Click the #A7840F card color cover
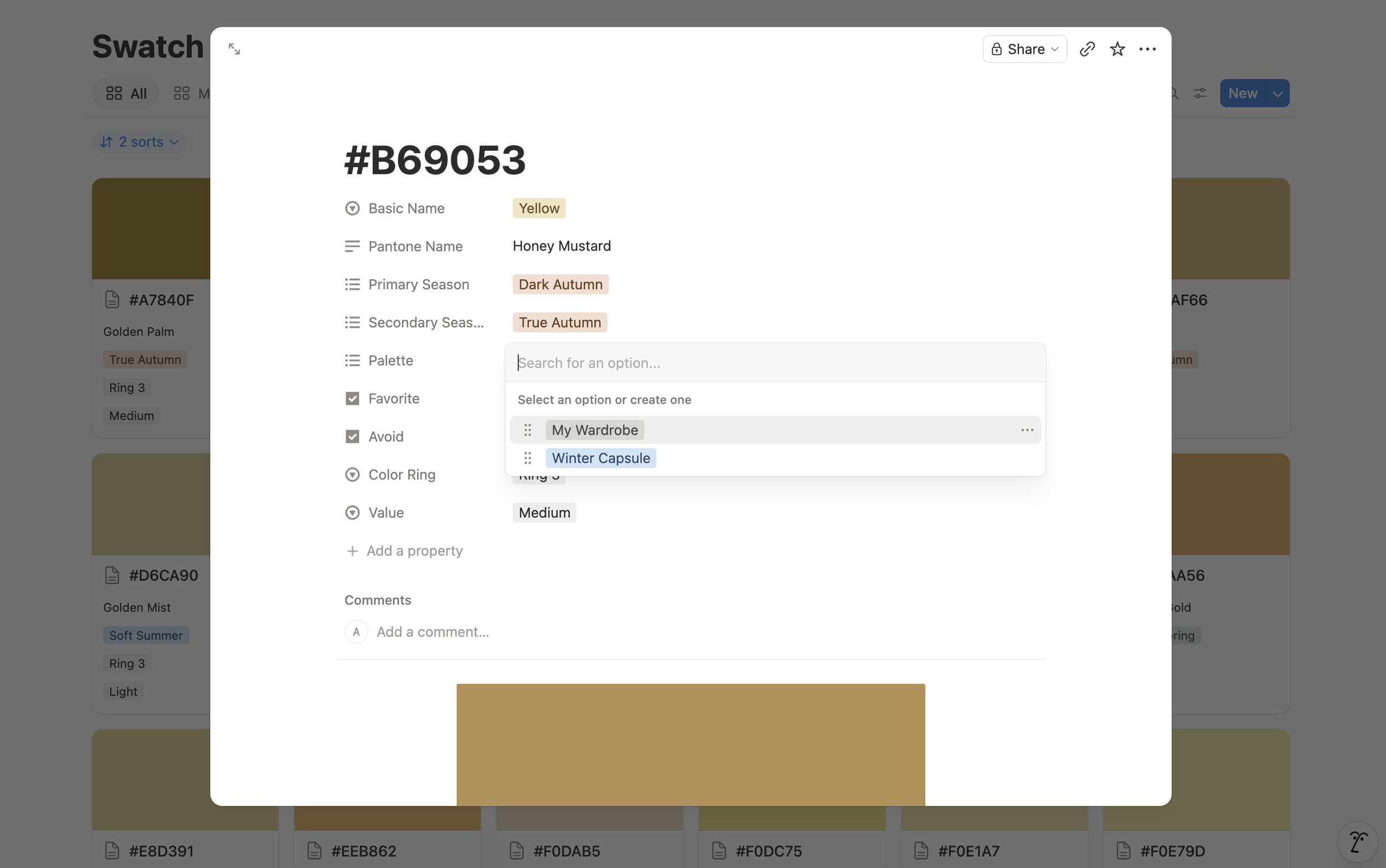Screen dimensions: 1386x868 [151, 228]
